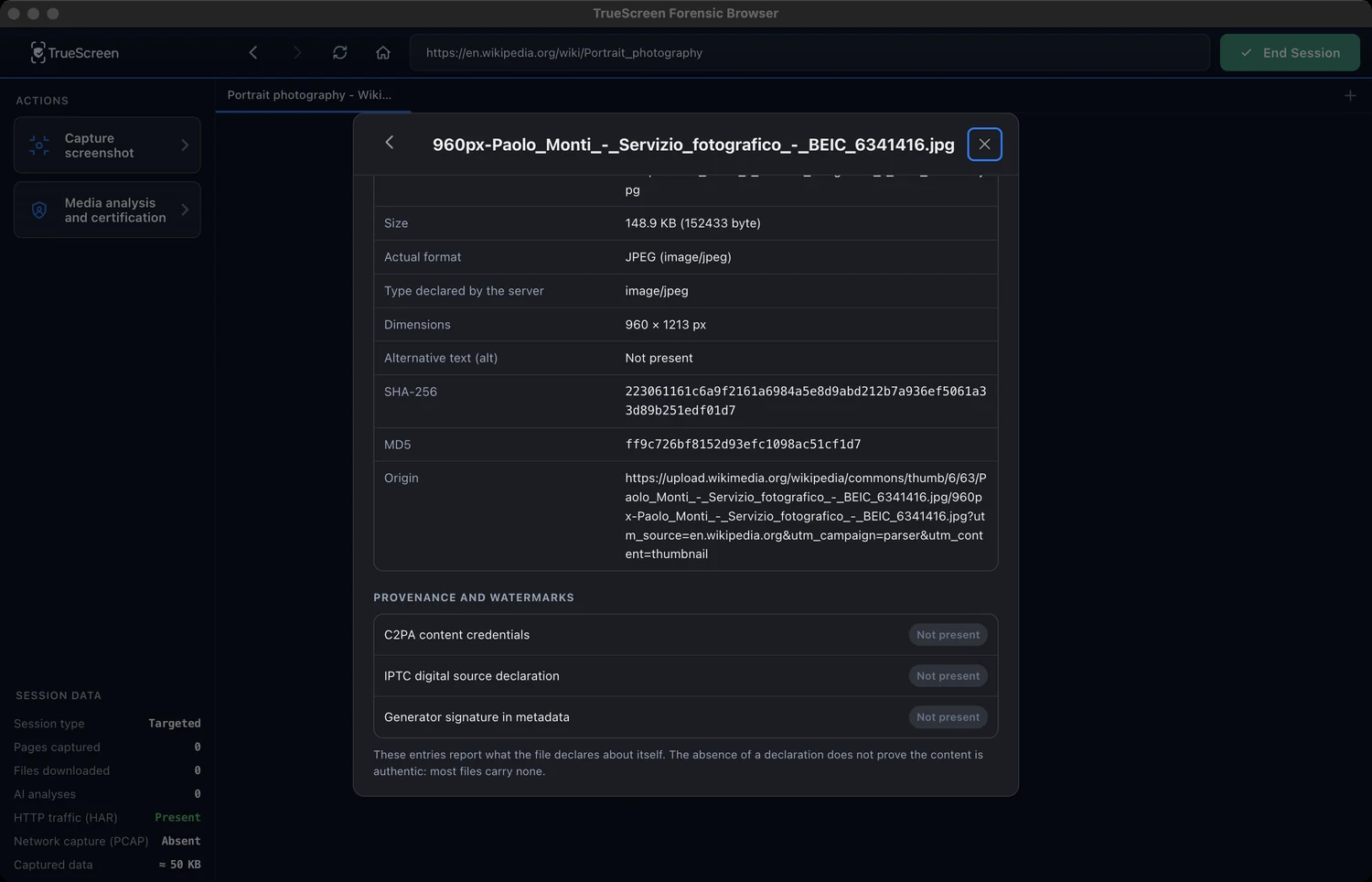The width and height of the screenshot is (1372, 882).
Task: Click the Session type Targeted value
Action: click(x=175, y=724)
